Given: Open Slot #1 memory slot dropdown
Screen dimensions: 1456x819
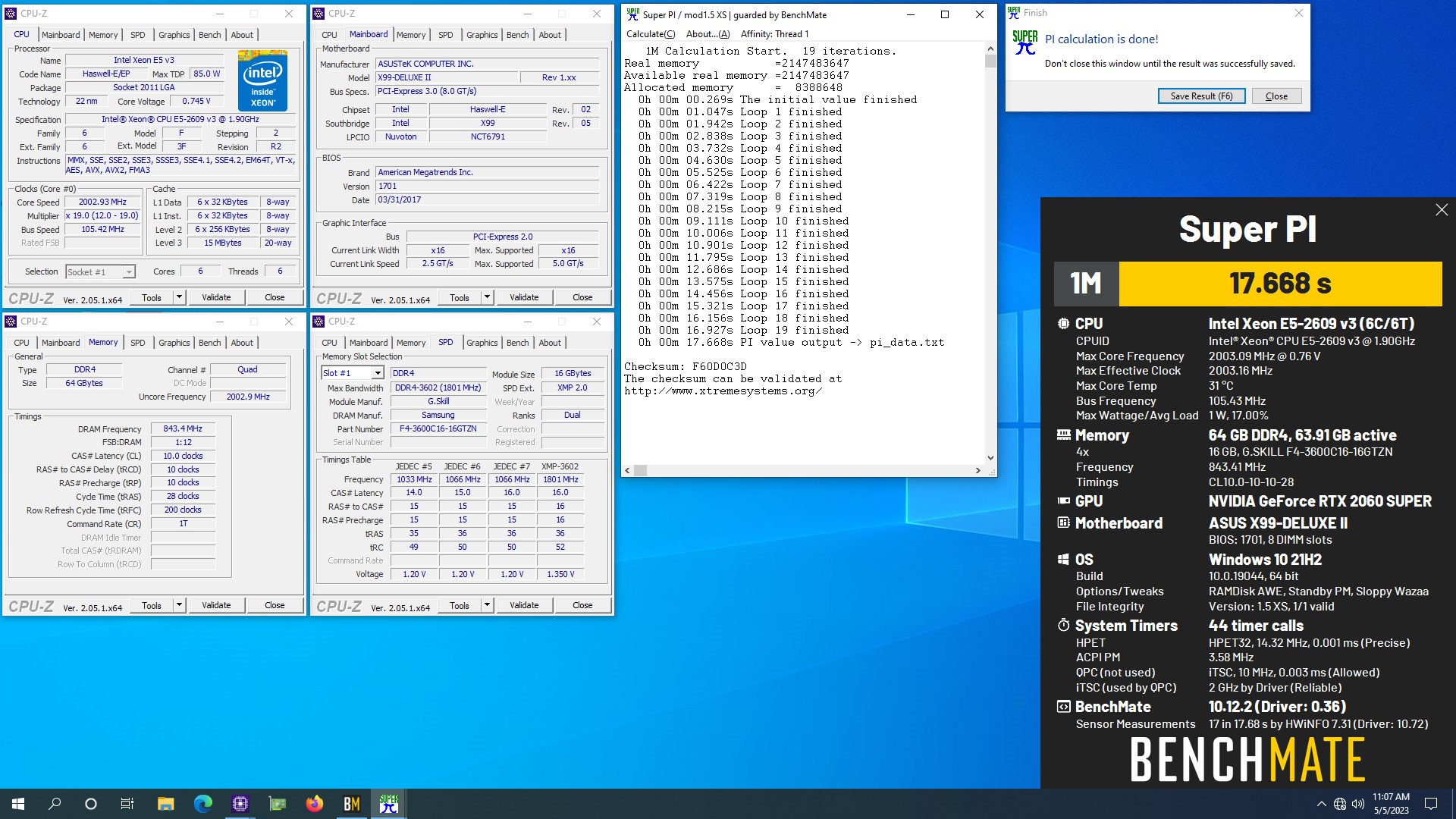Looking at the screenshot, I should coord(353,373).
